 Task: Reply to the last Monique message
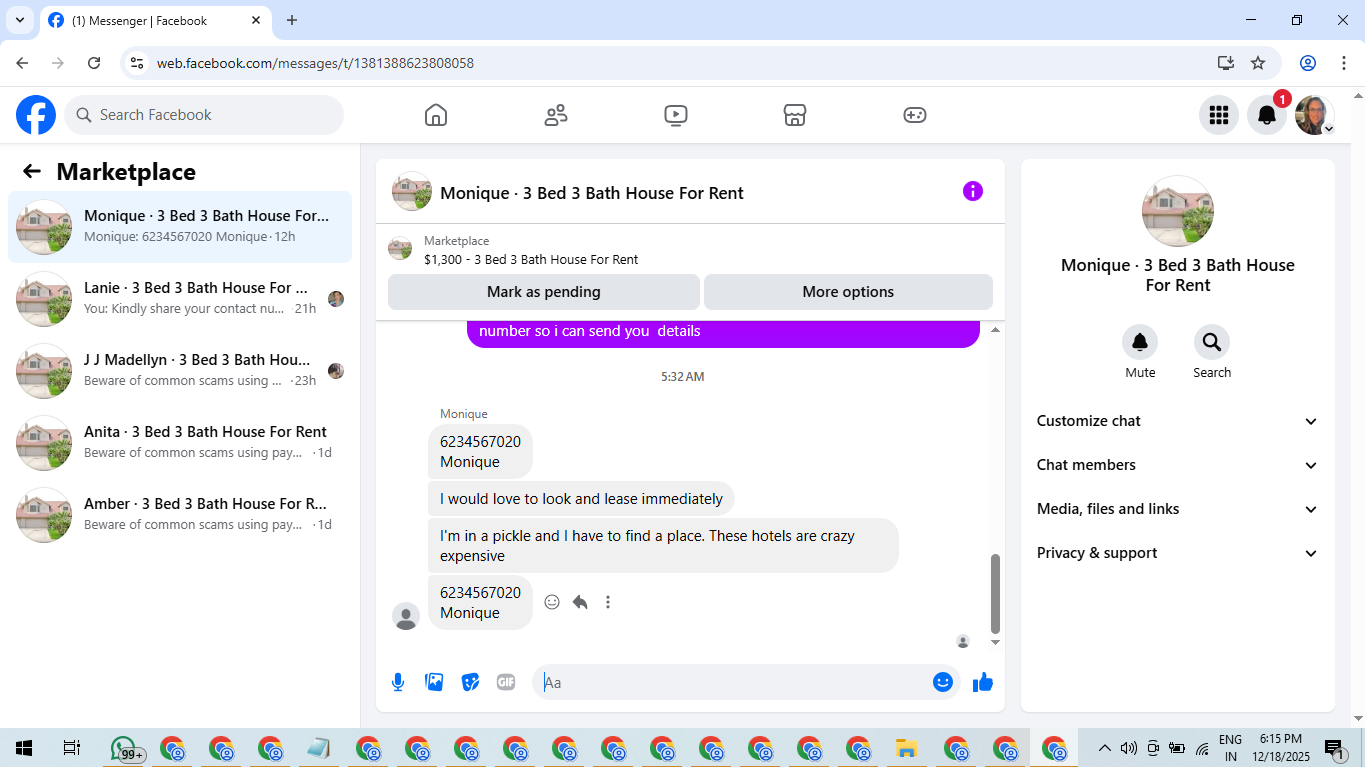tap(580, 602)
